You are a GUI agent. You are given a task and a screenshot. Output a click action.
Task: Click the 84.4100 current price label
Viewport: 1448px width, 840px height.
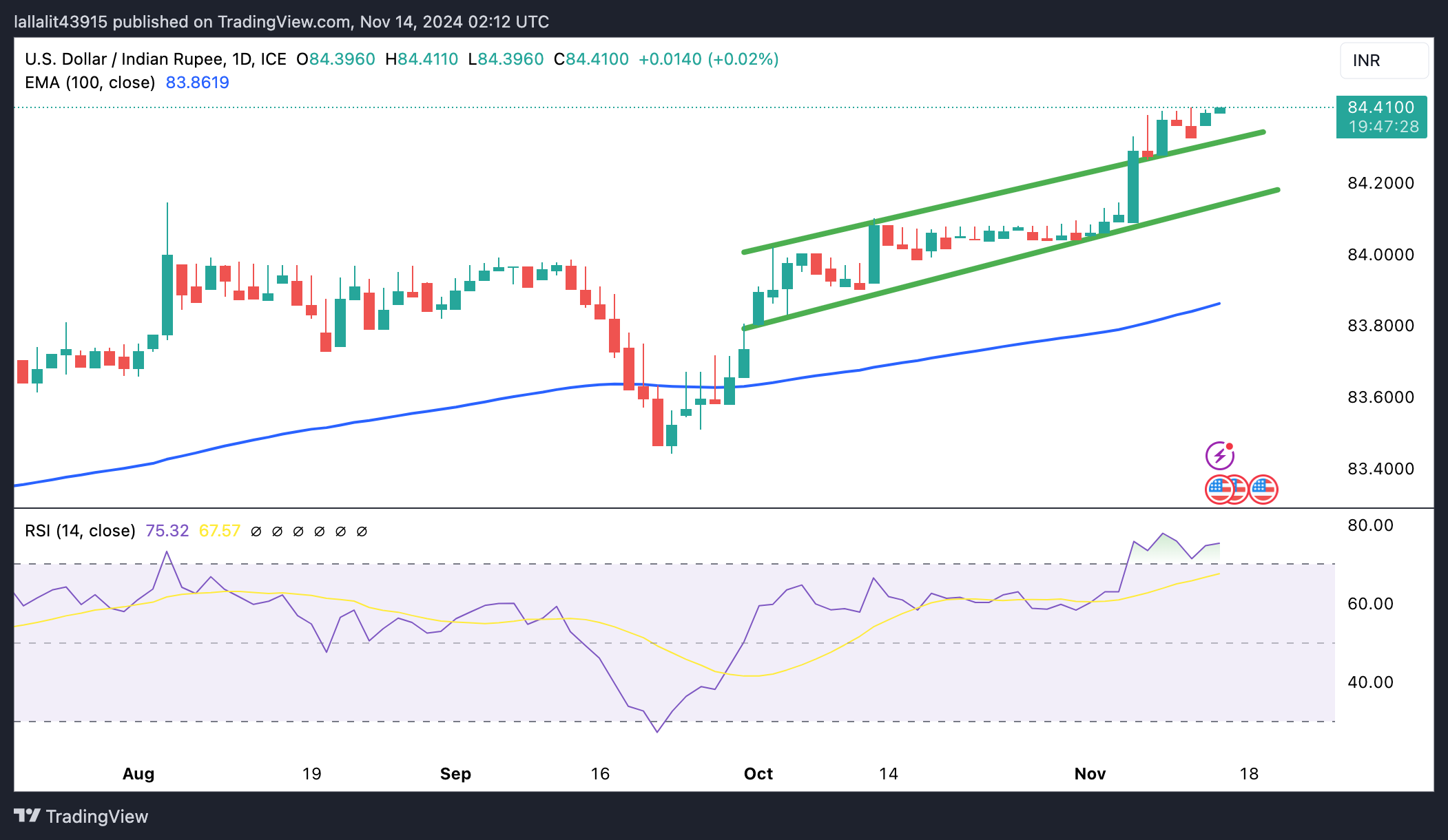pyautogui.click(x=1380, y=107)
